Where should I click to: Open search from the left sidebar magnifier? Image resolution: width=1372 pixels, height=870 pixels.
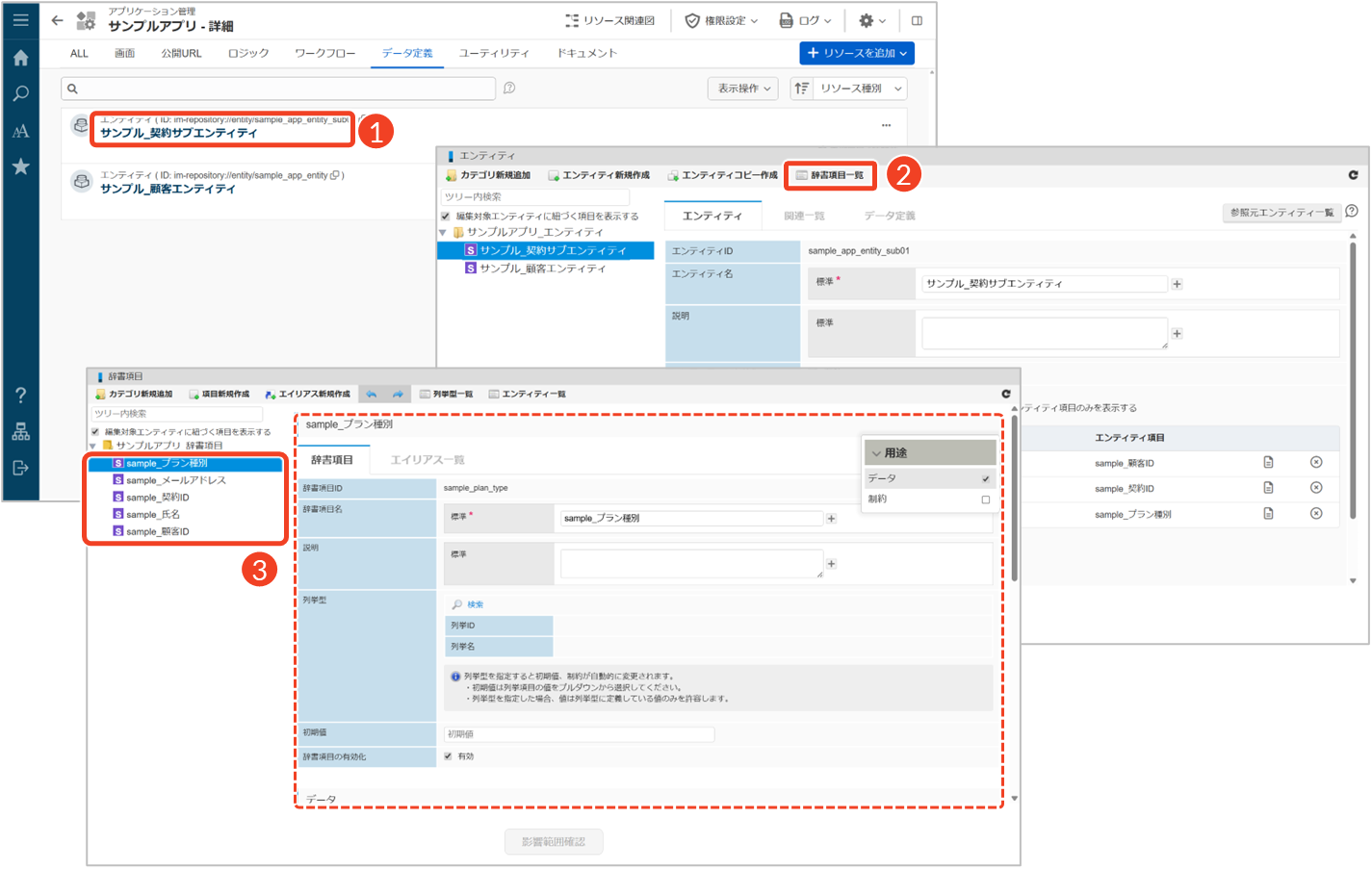tap(20, 94)
